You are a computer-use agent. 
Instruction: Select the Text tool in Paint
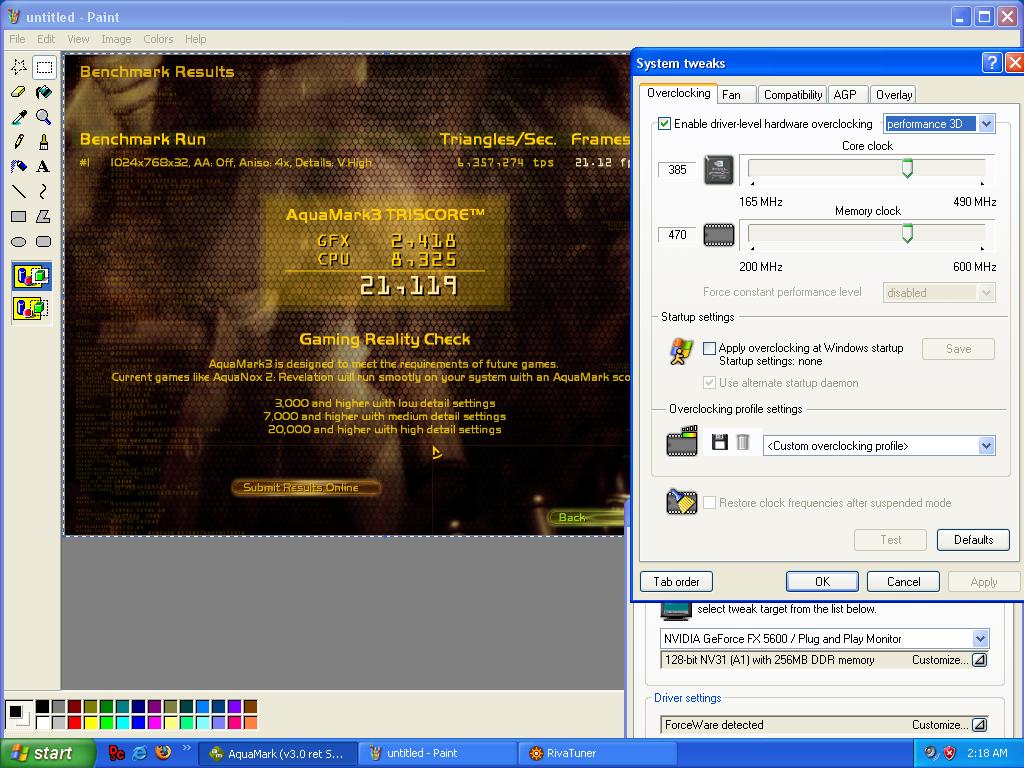[44, 166]
